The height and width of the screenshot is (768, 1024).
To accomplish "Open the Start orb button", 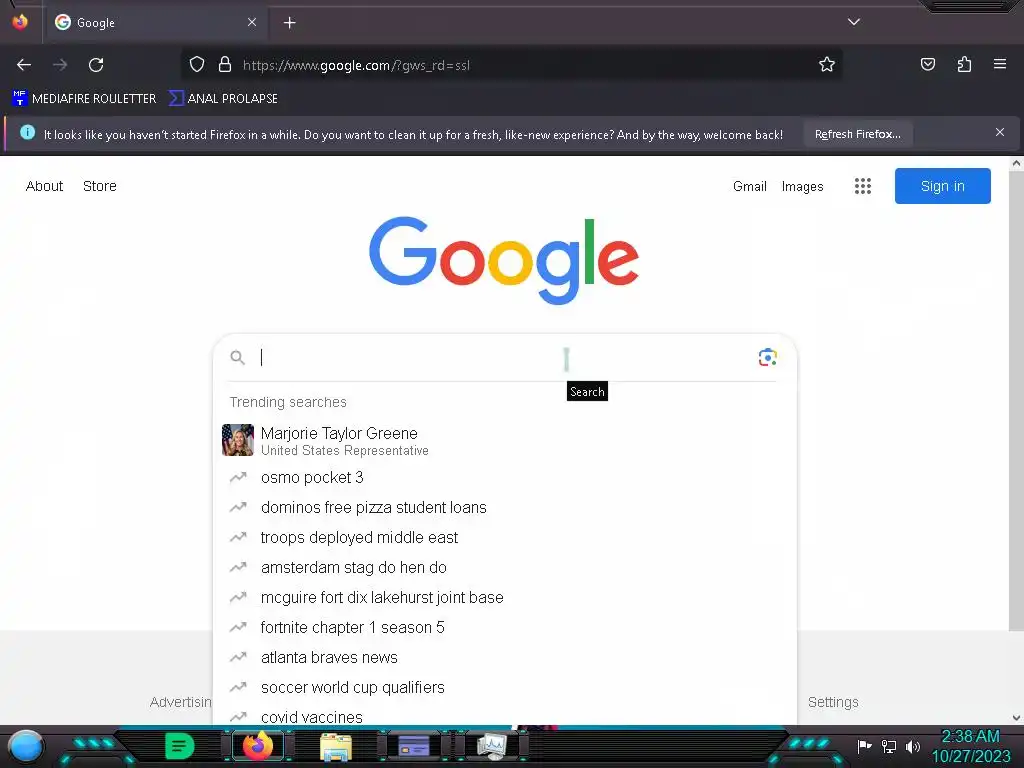I will click(x=26, y=747).
